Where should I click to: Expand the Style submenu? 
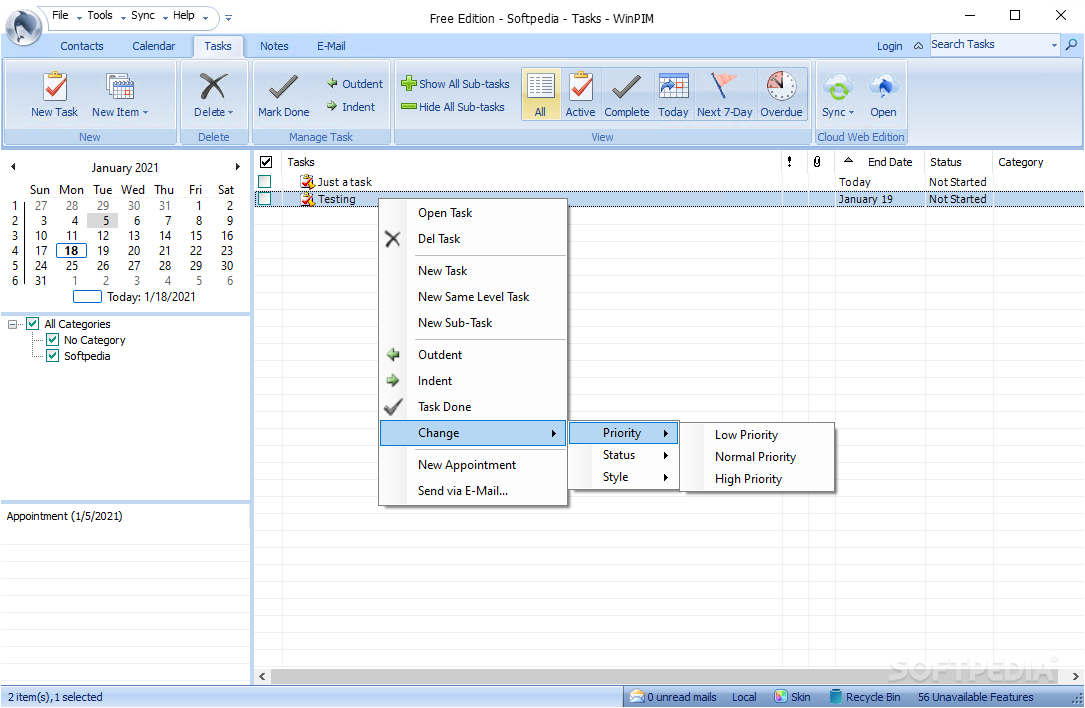[x=623, y=477]
